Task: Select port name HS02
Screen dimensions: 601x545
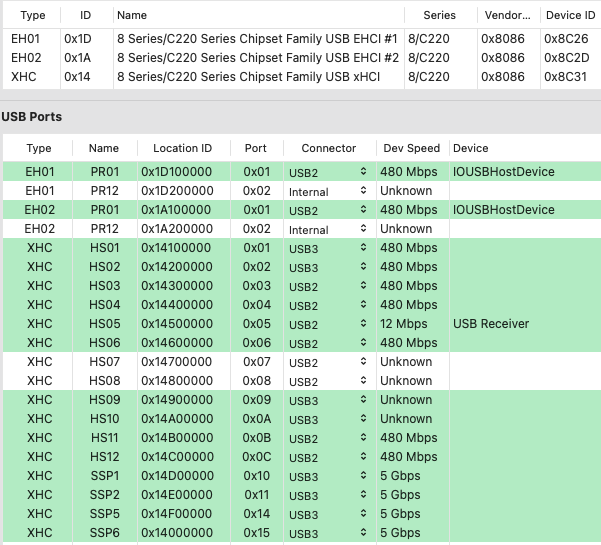Action: coord(105,267)
